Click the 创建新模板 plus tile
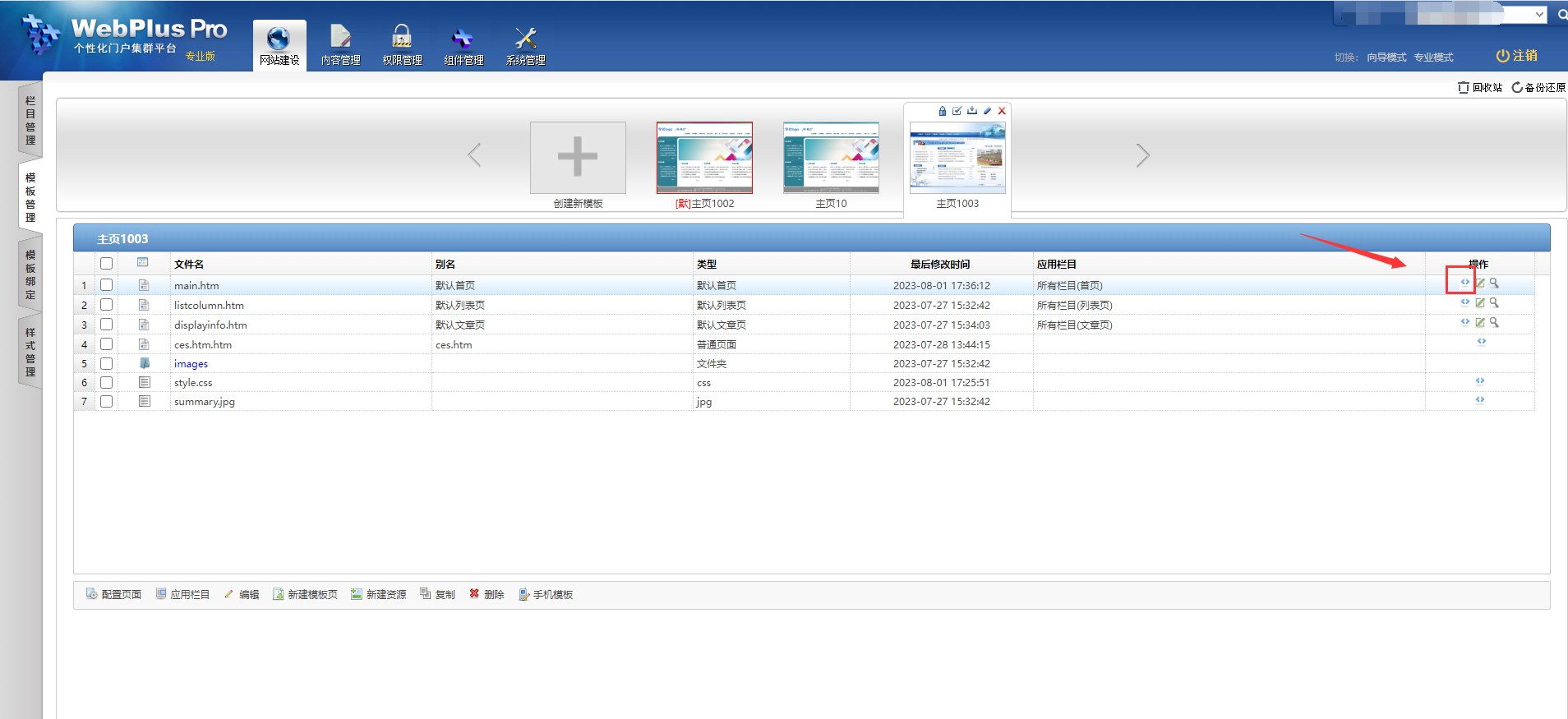Viewport: 1568px width, 719px height. pos(578,158)
